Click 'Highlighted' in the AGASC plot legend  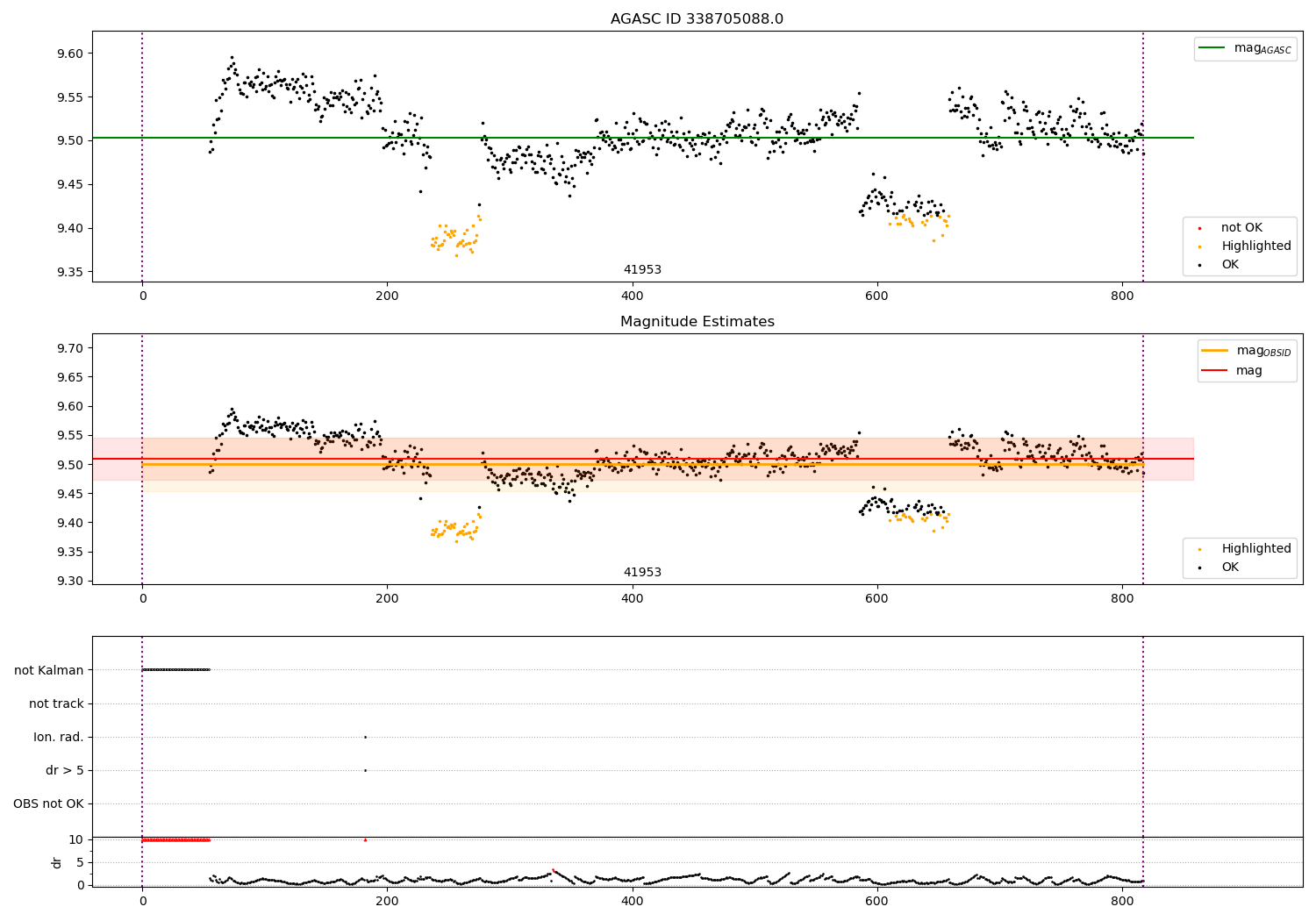point(1256,246)
